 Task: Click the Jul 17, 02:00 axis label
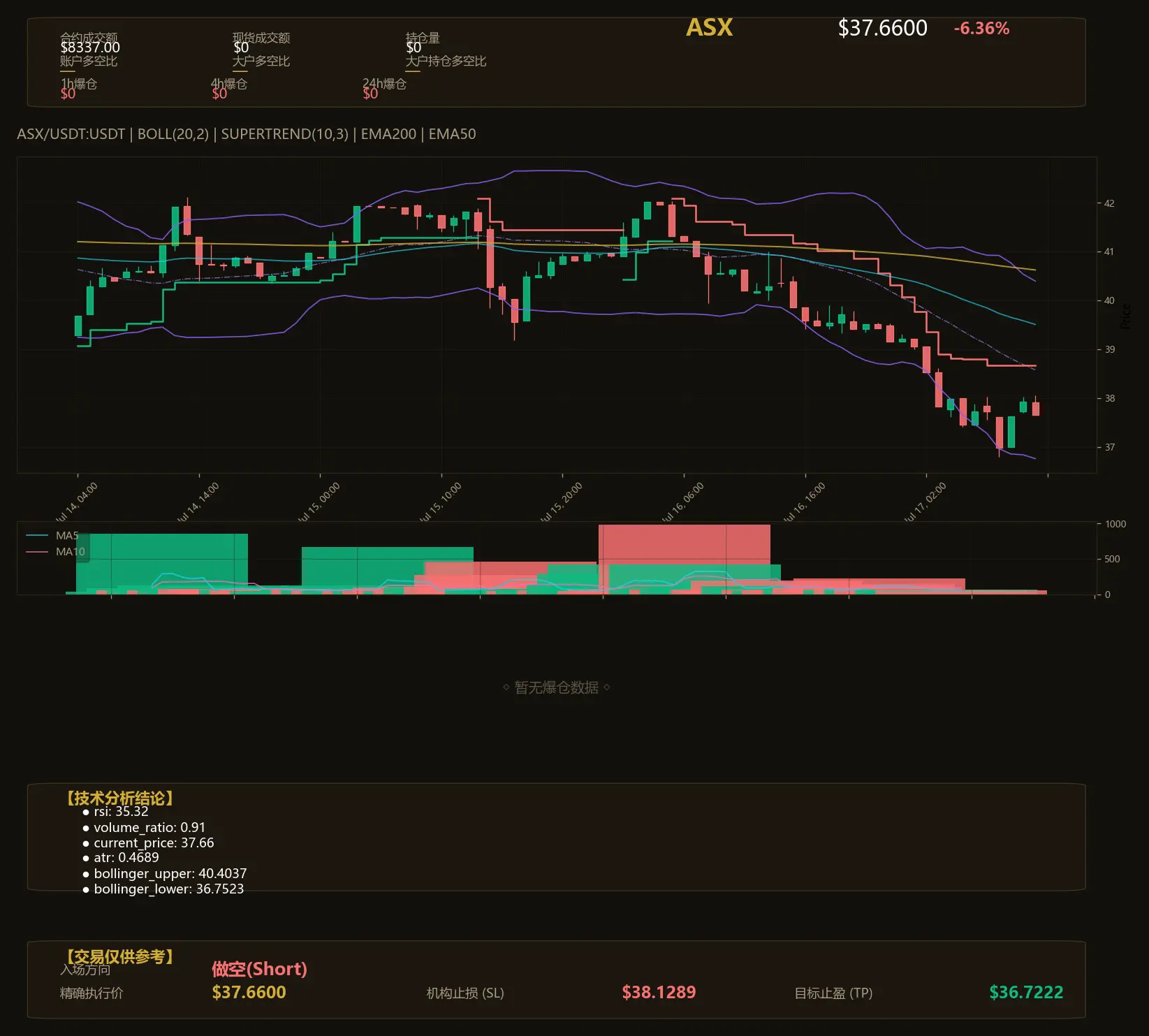(925, 503)
